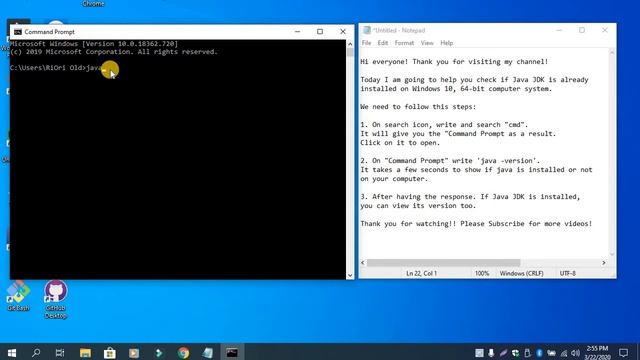The height and width of the screenshot is (360, 640).
Task: Open the Edit menu in Notepad
Action: [382, 43]
